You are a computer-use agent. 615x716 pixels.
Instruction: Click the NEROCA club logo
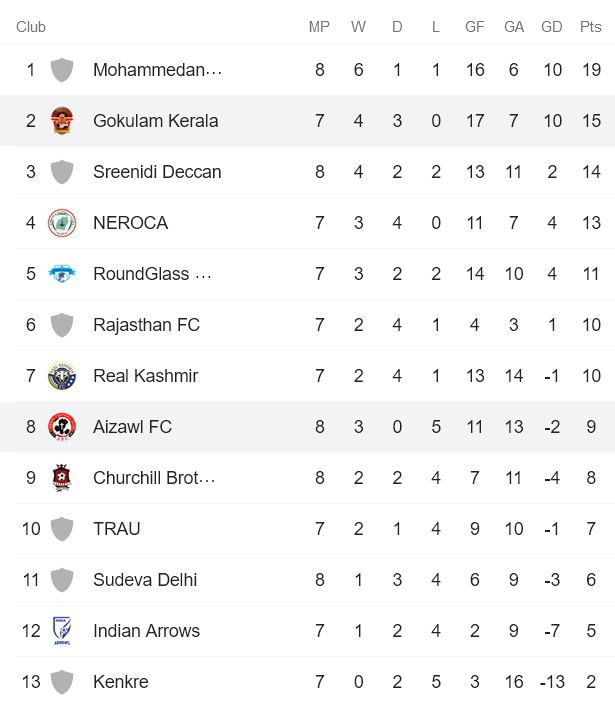coord(62,223)
